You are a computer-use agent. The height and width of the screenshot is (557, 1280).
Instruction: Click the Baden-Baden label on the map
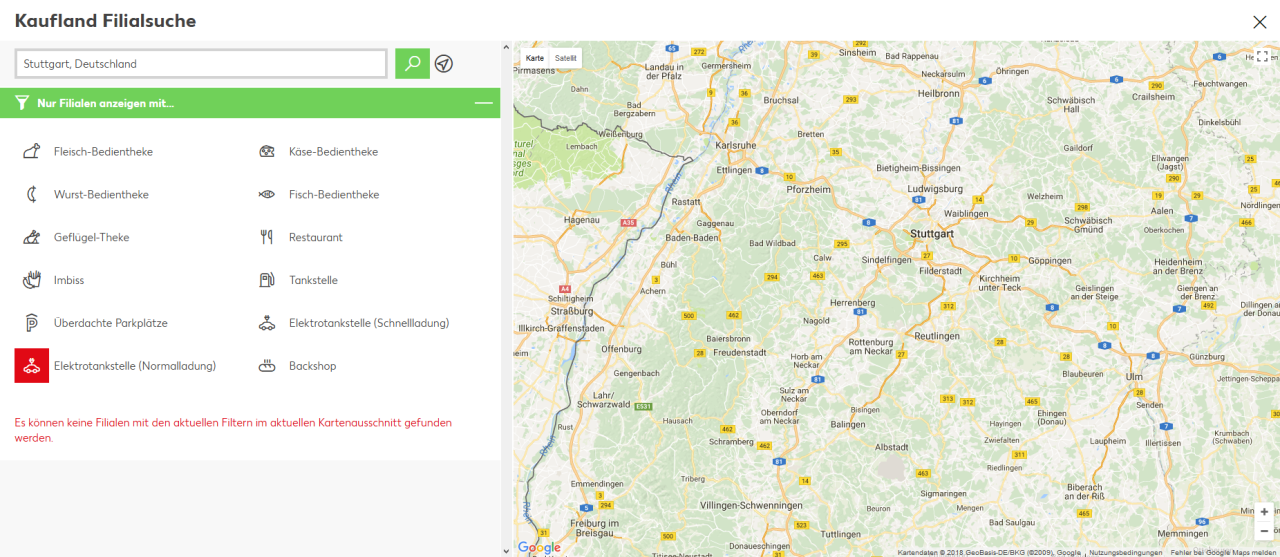[692, 238]
